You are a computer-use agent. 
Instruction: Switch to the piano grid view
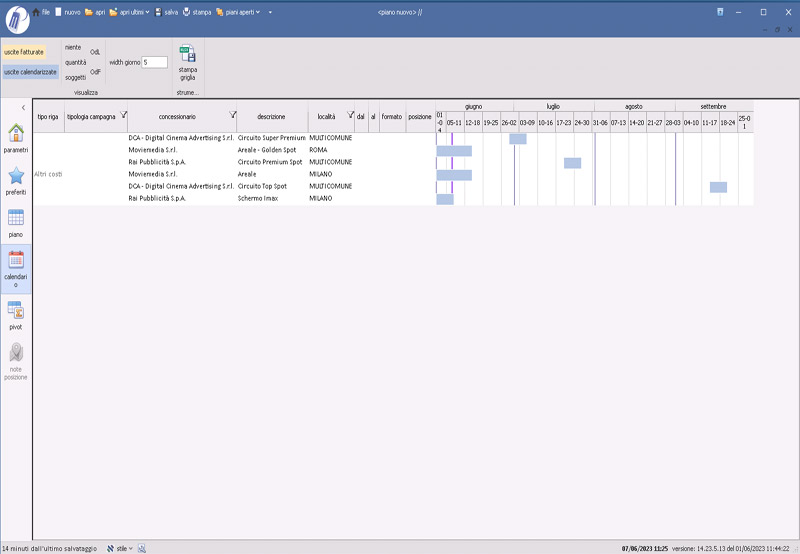pos(16,222)
